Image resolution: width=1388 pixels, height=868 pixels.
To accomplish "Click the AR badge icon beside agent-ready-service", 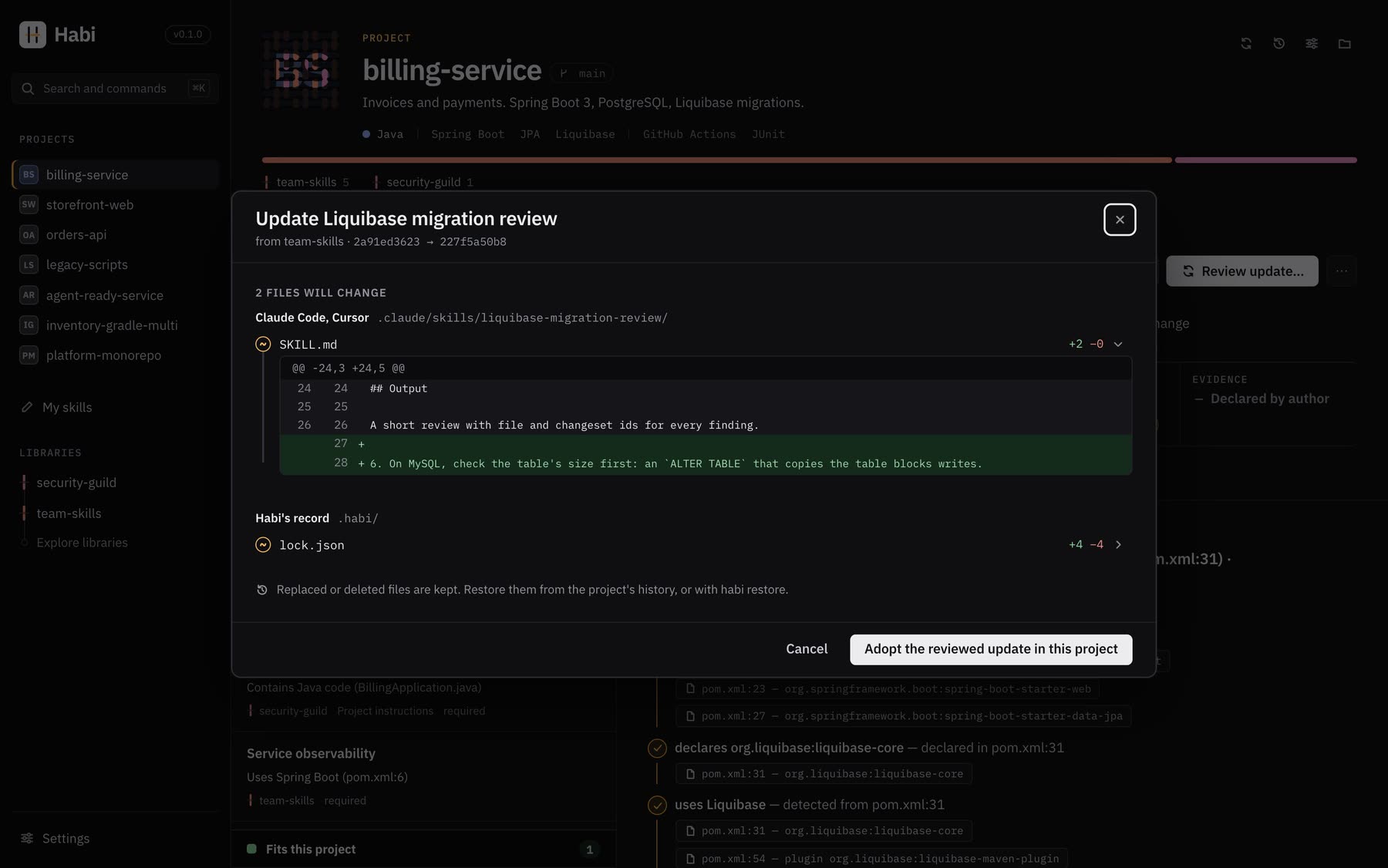I will (29, 295).
